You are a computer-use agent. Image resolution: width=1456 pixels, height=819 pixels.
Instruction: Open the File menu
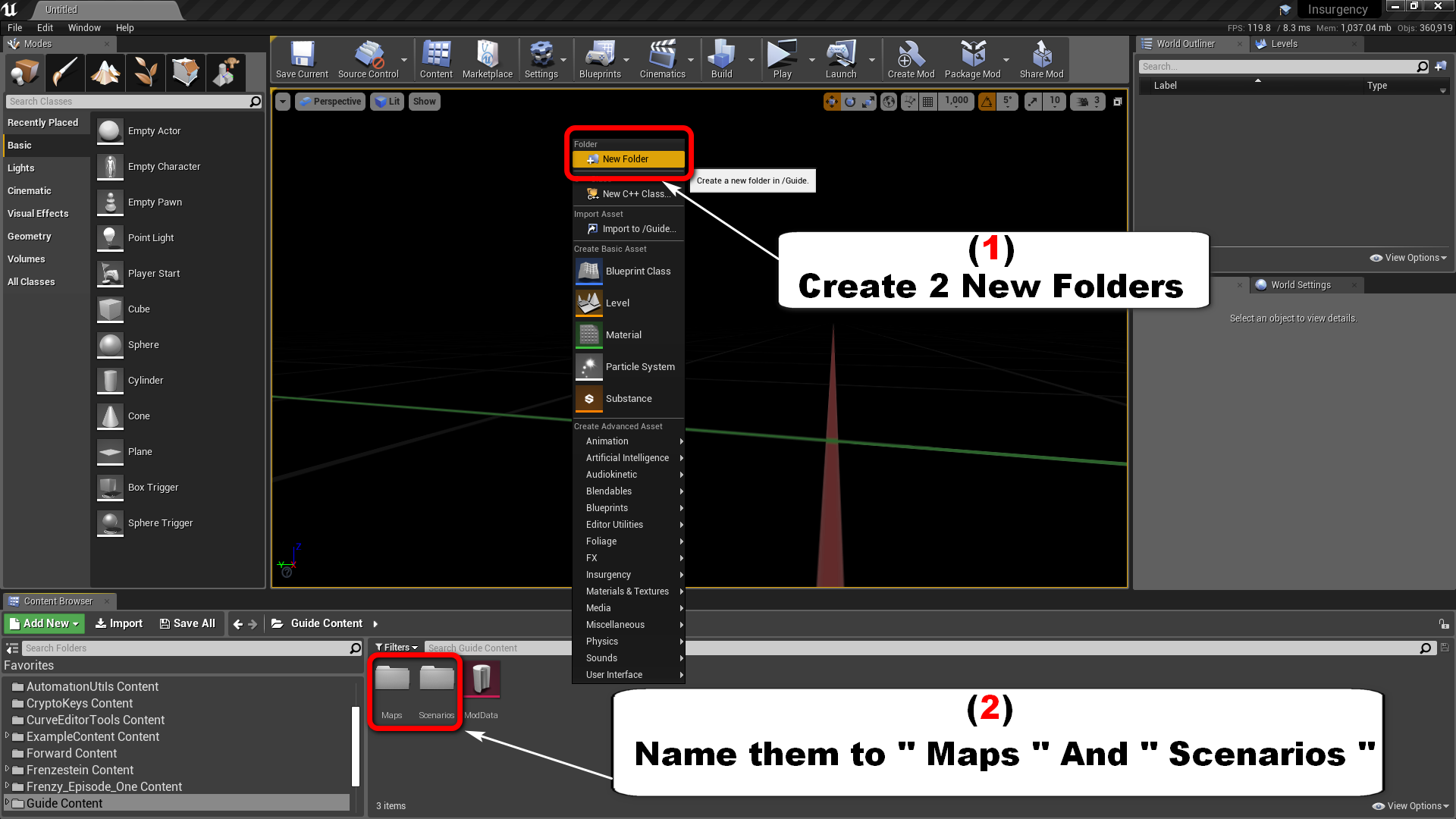tap(14, 27)
